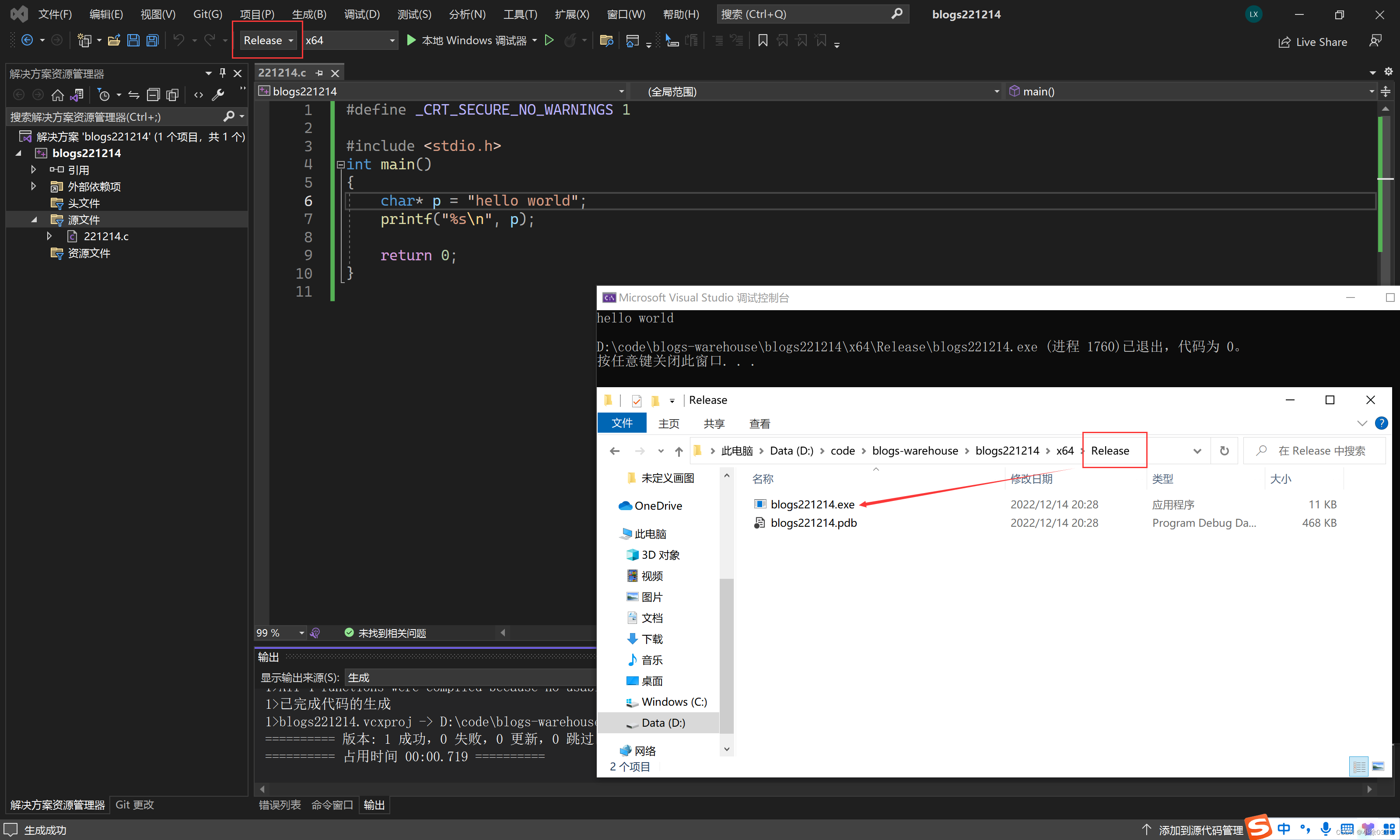The image size is (1400, 840).
Task: Select blogs221214.exe in the file list
Action: coord(812,504)
